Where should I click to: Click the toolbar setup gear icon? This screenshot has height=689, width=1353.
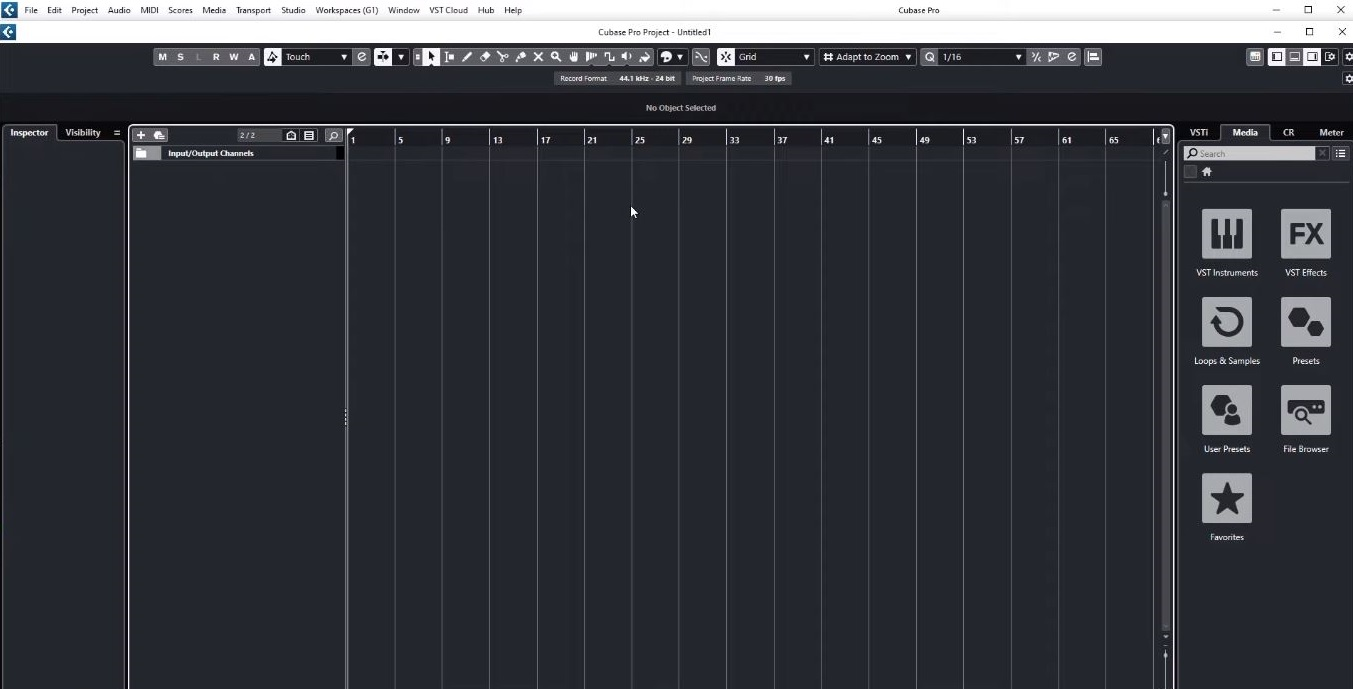tap(1348, 57)
